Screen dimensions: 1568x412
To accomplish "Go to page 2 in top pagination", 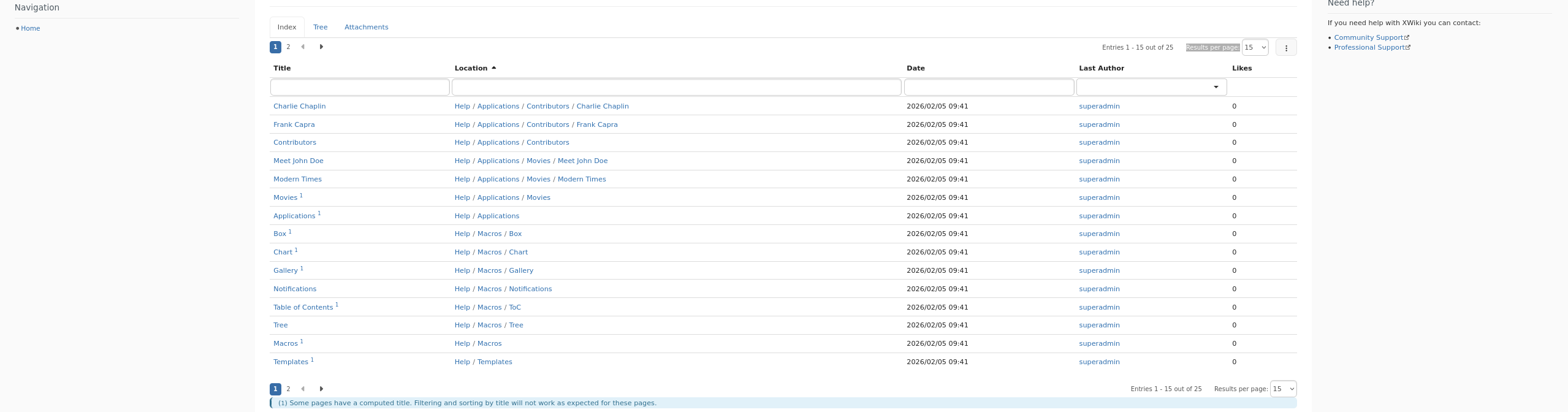I will pos(288,47).
